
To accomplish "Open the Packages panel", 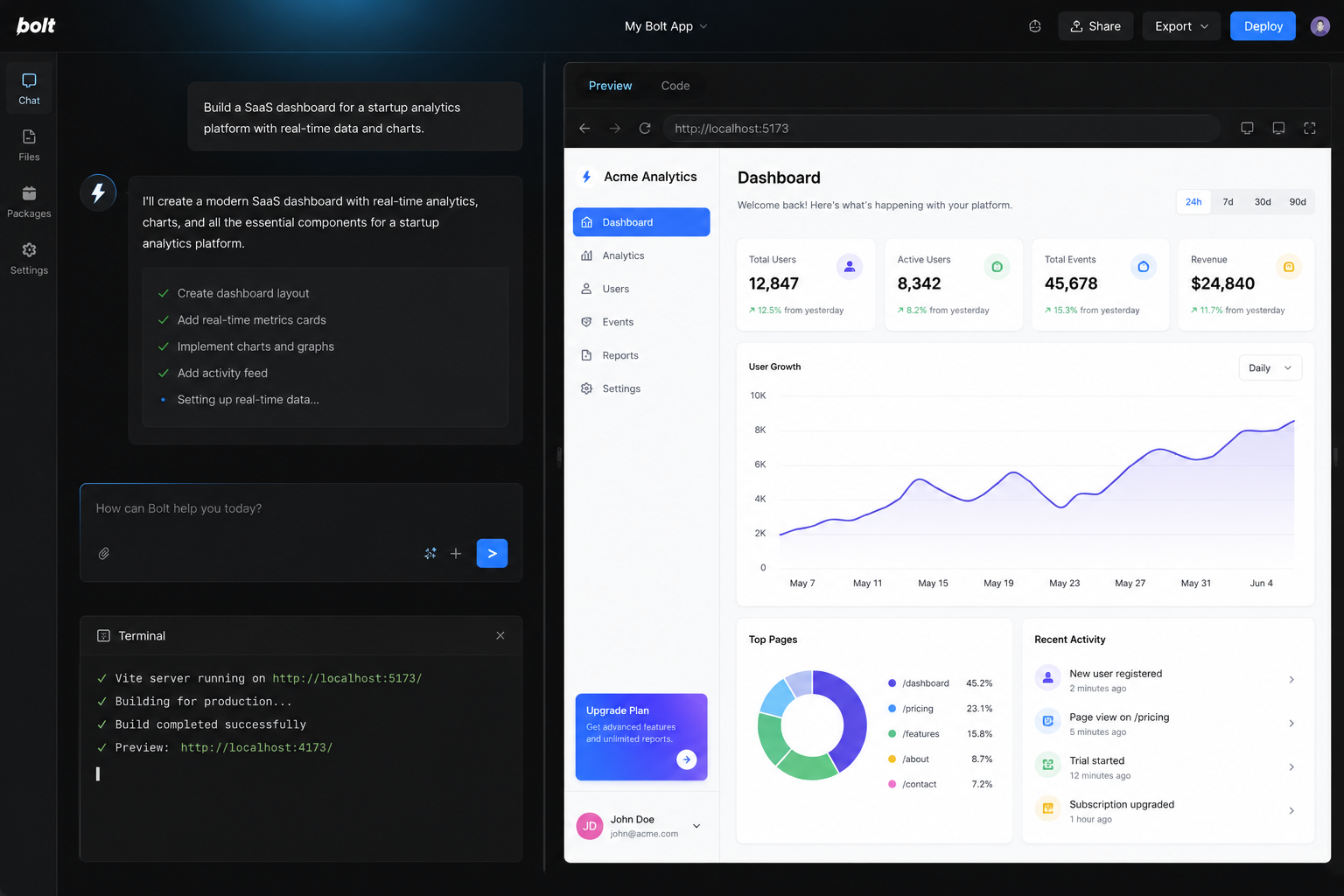I will click(29, 202).
